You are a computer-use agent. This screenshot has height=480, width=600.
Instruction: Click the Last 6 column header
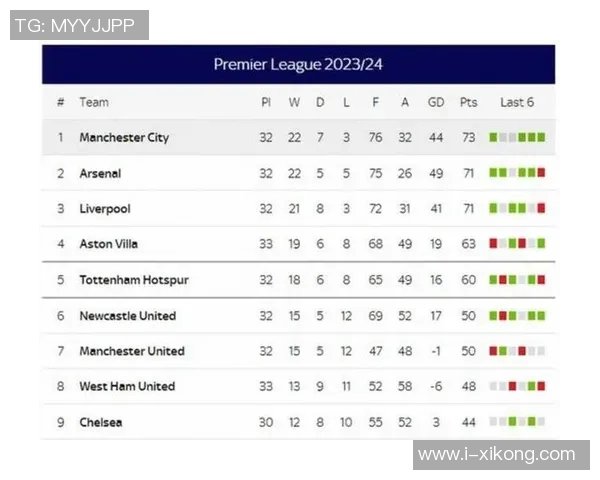tap(517, 102)
